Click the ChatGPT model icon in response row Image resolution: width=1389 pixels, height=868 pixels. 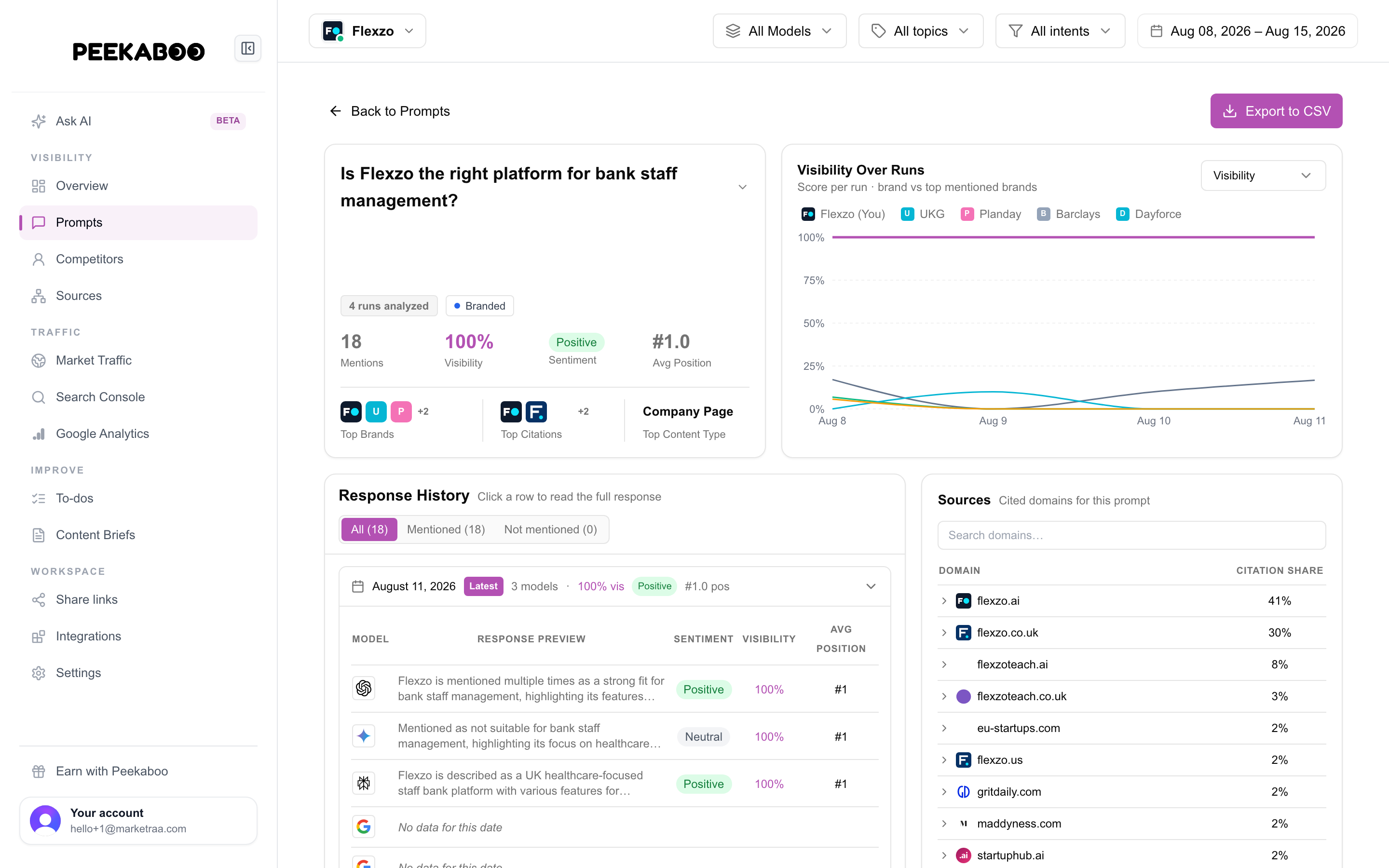coord(363,688)
